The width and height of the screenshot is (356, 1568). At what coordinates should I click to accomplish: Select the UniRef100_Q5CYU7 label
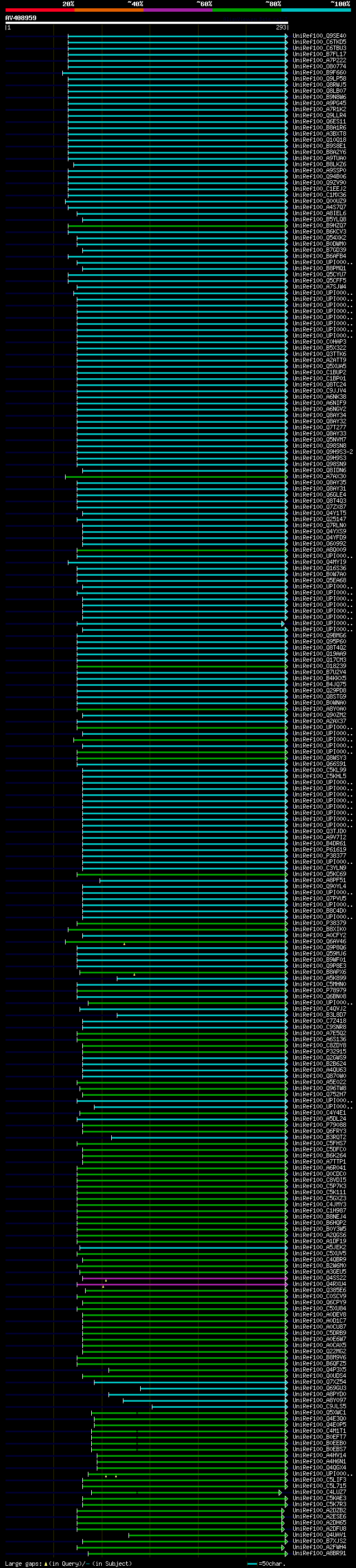319,275
